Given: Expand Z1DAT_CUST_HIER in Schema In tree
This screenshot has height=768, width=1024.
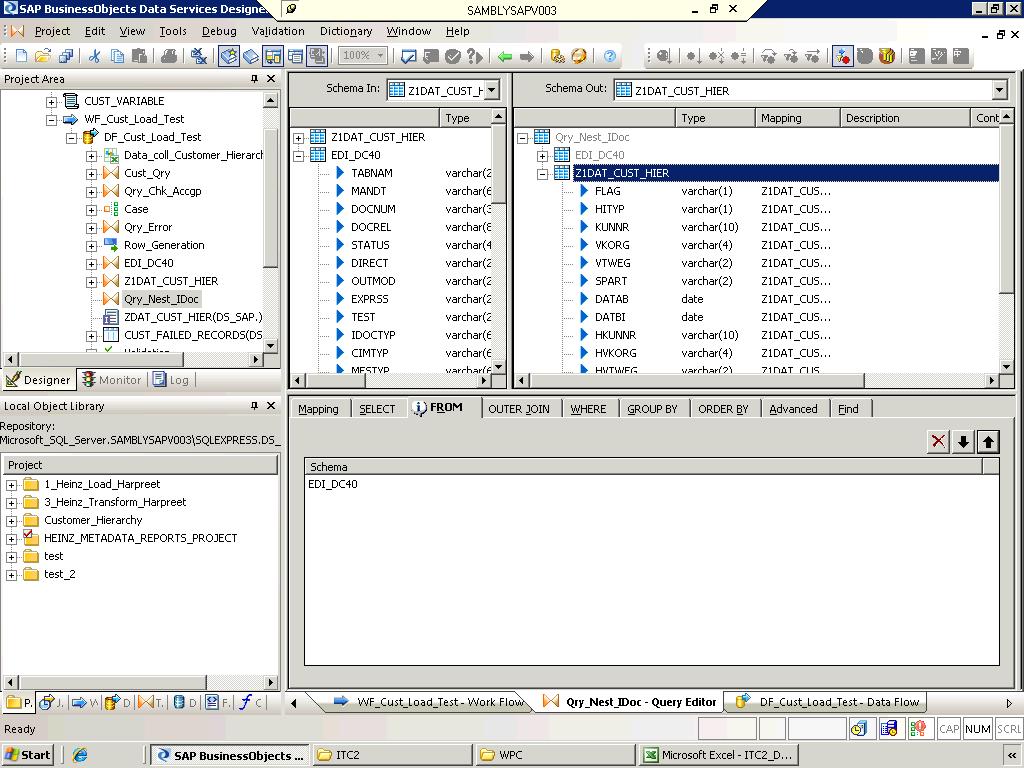Looking at the screenshot, I should click(298, 138).
